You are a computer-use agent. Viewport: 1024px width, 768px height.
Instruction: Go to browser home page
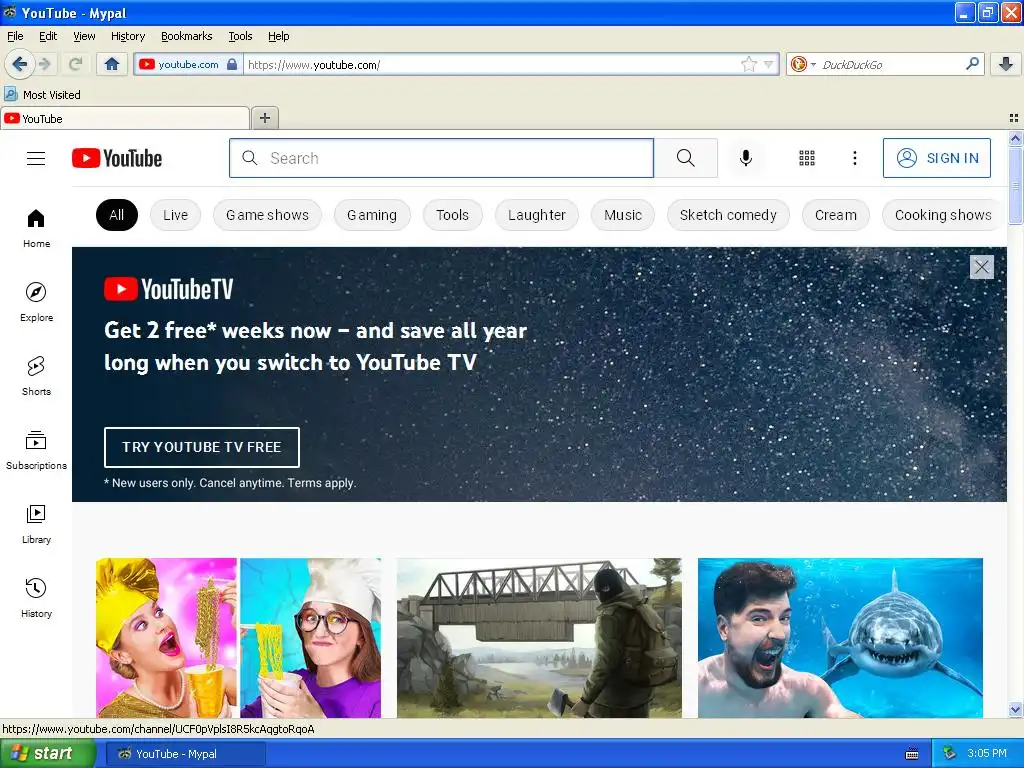click(x=112, y=64)
